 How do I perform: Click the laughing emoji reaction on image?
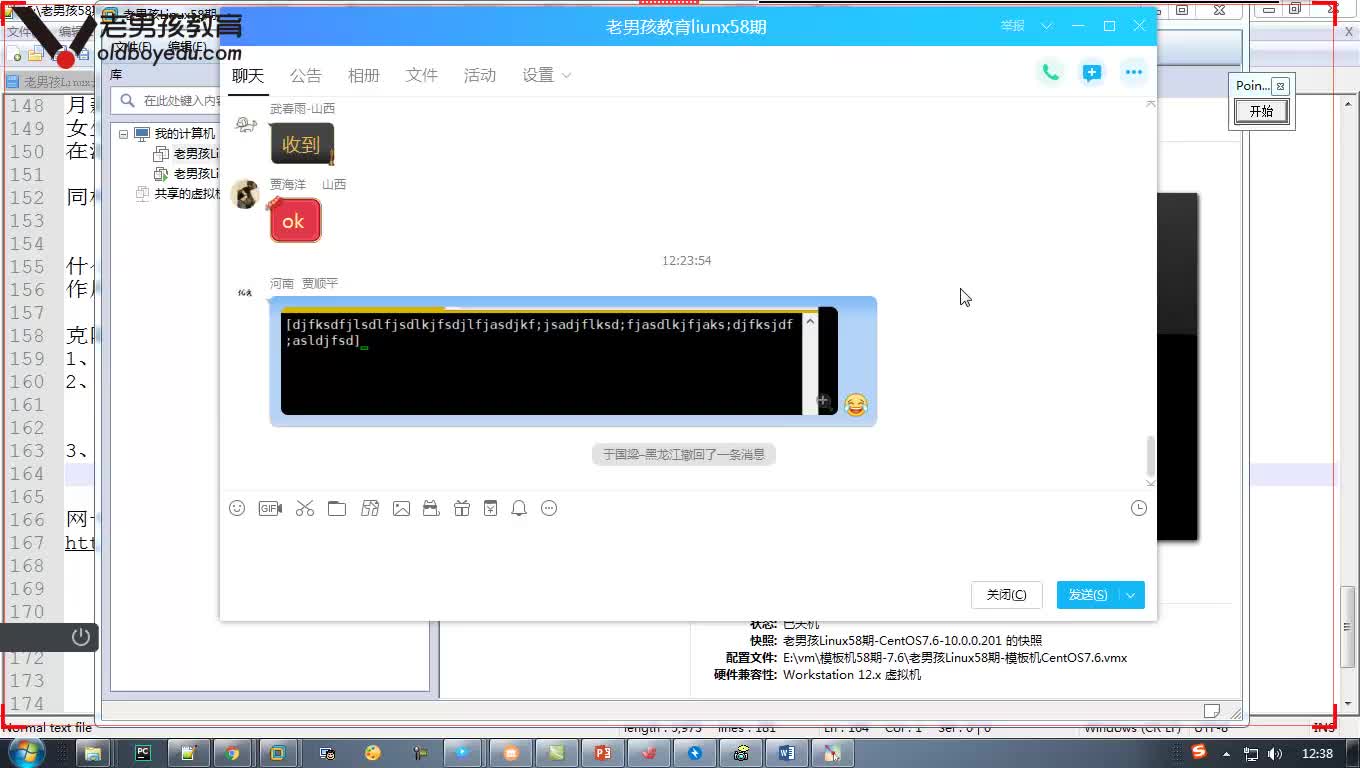tap(856, 404)
